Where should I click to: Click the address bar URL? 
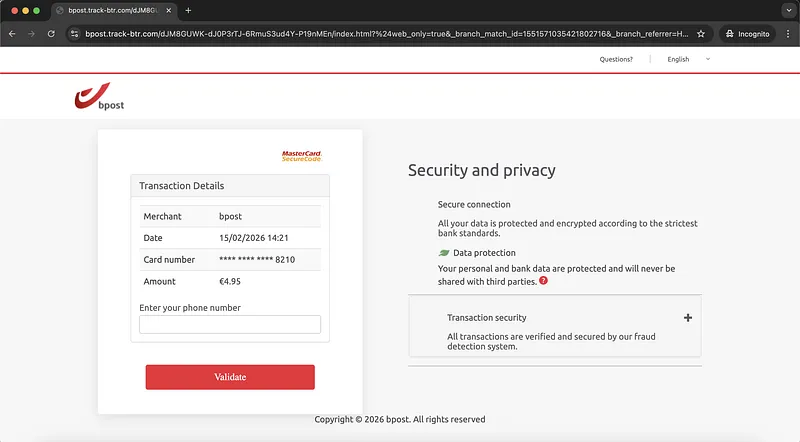pos(387,34)
